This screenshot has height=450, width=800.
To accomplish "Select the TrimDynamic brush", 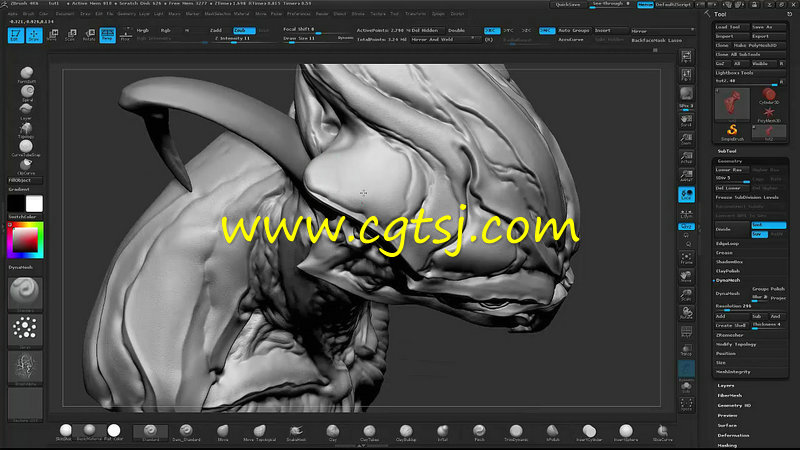I will pyautogui.click(x=516, y=432).
